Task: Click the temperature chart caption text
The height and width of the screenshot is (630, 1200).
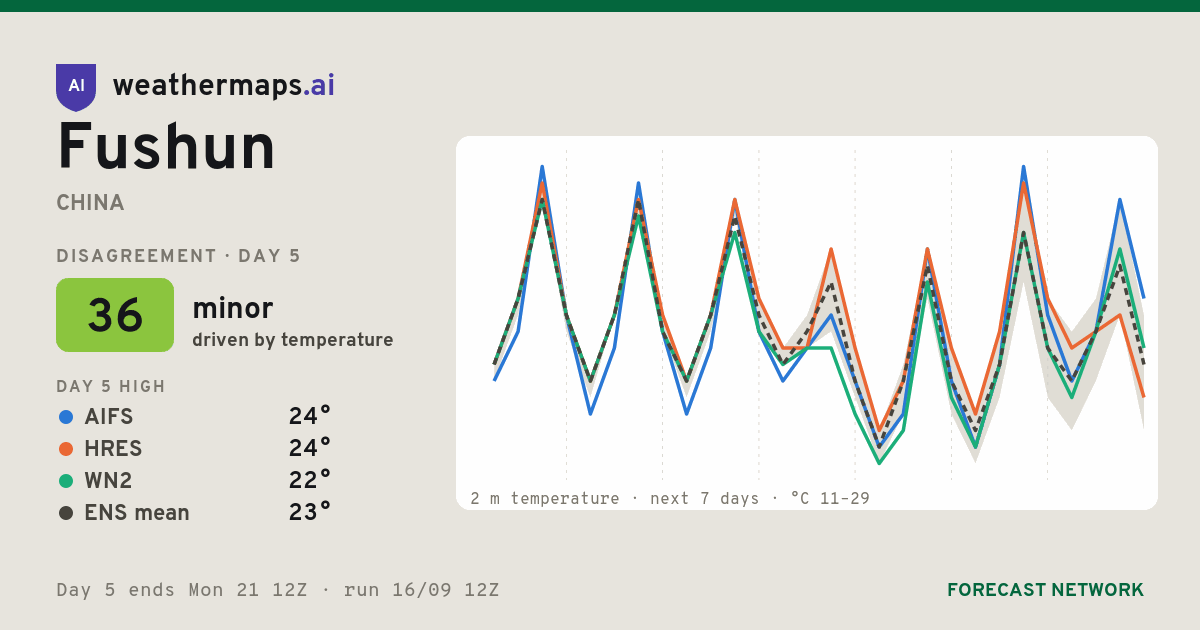Action: [670, 498]
